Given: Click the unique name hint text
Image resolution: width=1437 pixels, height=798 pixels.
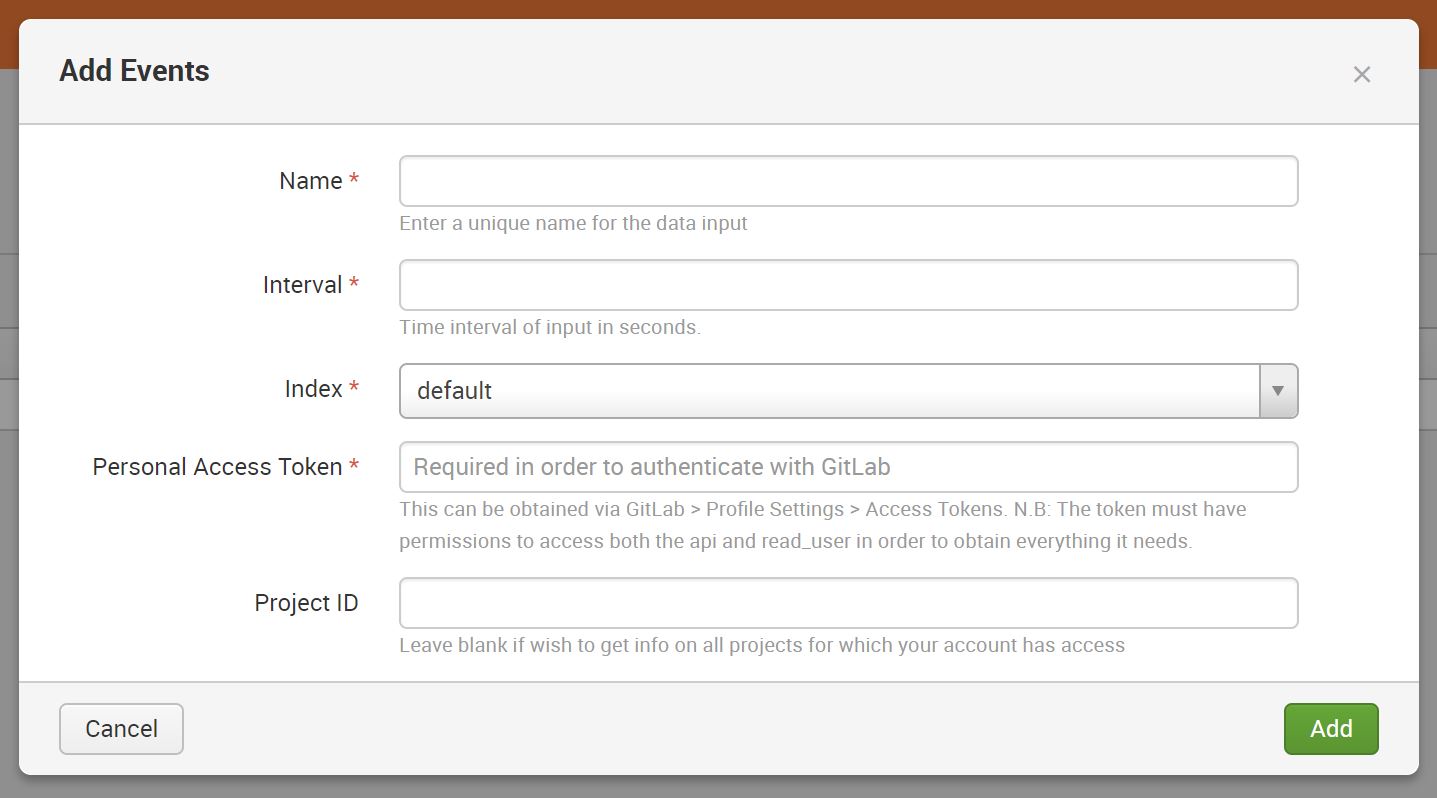Looking at the screenshot, I should pyautogui.click(x=573, y=223).
